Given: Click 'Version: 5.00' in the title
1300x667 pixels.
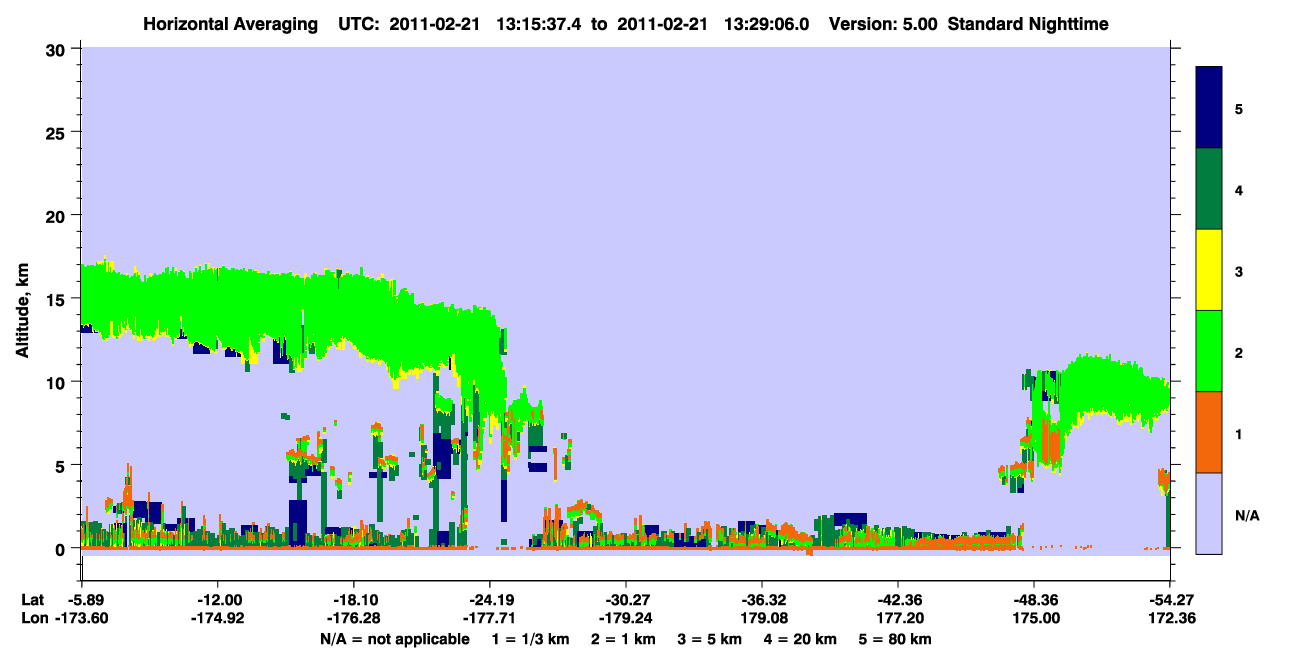Looking at the screenshot, I should click(x=883, y=23).
